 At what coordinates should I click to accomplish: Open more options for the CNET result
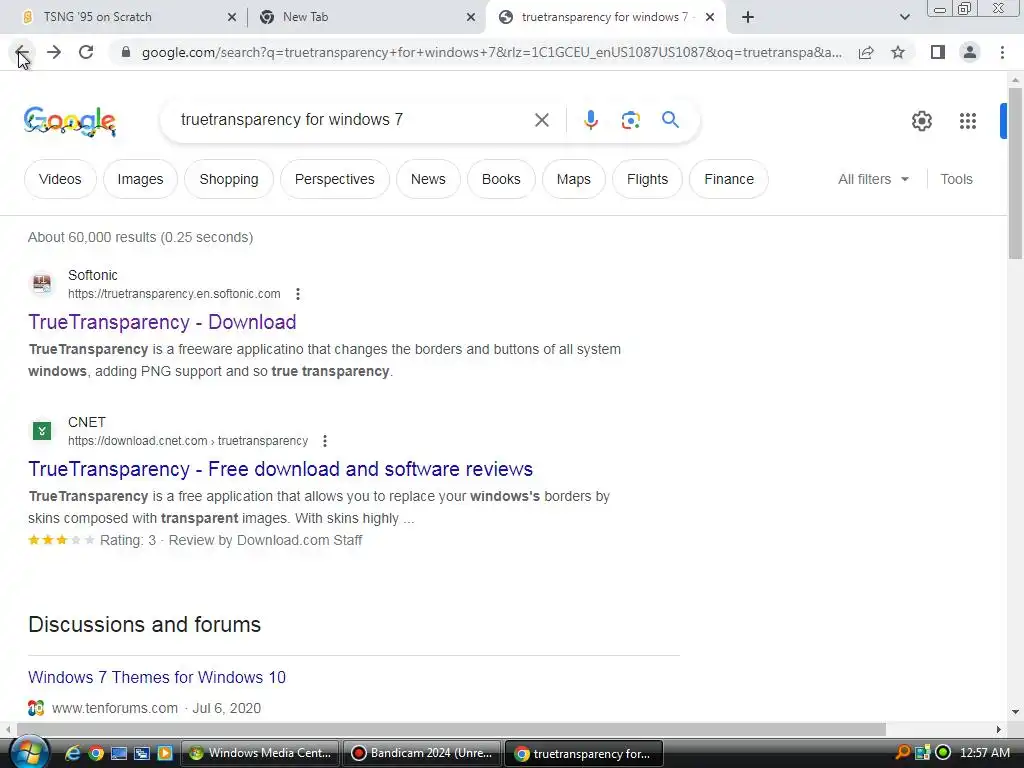pos(325,441)
